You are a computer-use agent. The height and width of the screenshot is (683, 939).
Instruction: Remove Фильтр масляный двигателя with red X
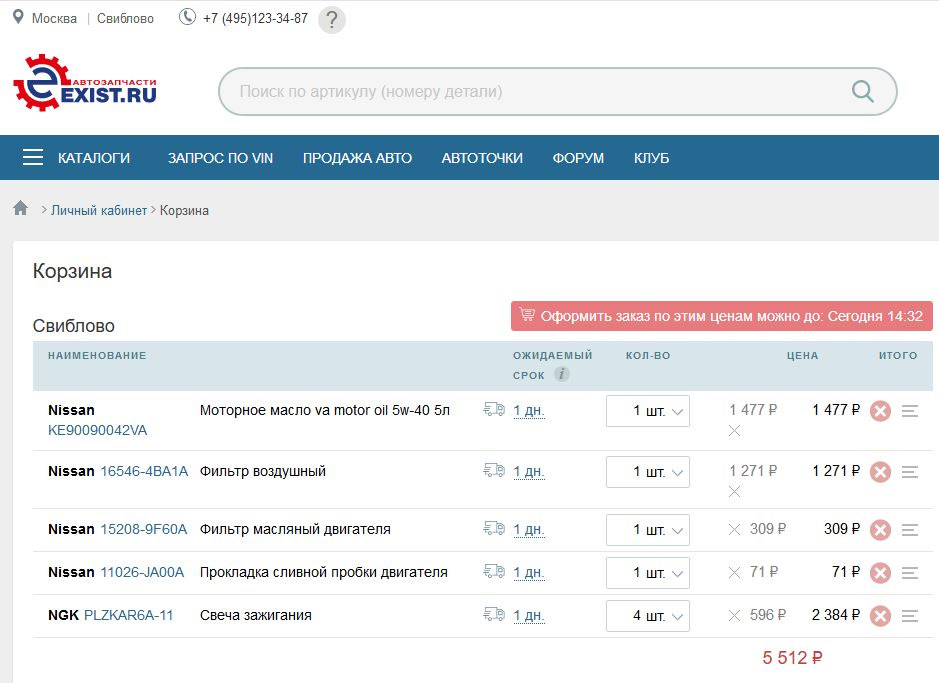click(x=880, y=530)
